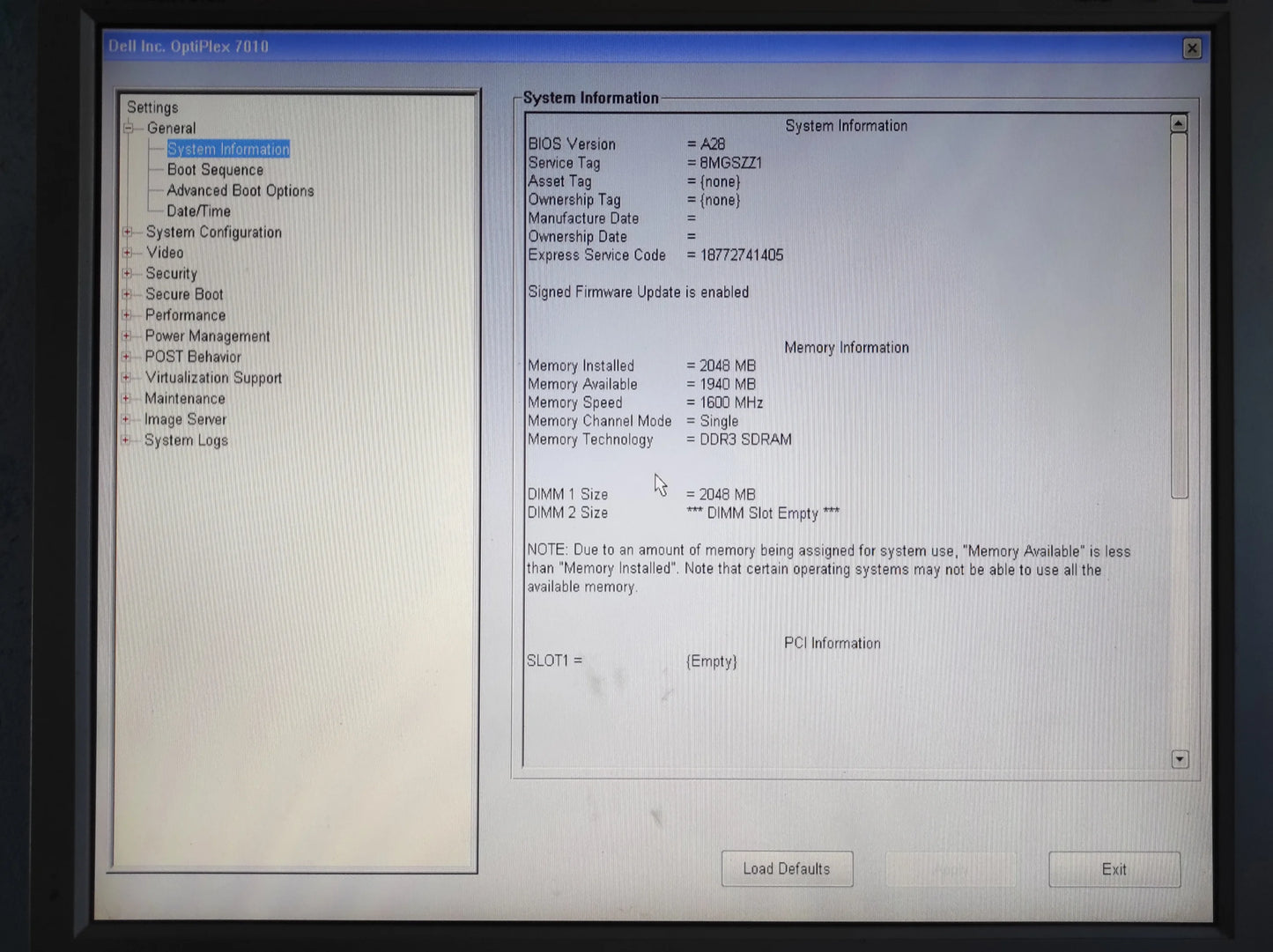This screenshot has height=952, width=1273.
Task: Click the Ownership Tag {none} value
Action: 720,200
